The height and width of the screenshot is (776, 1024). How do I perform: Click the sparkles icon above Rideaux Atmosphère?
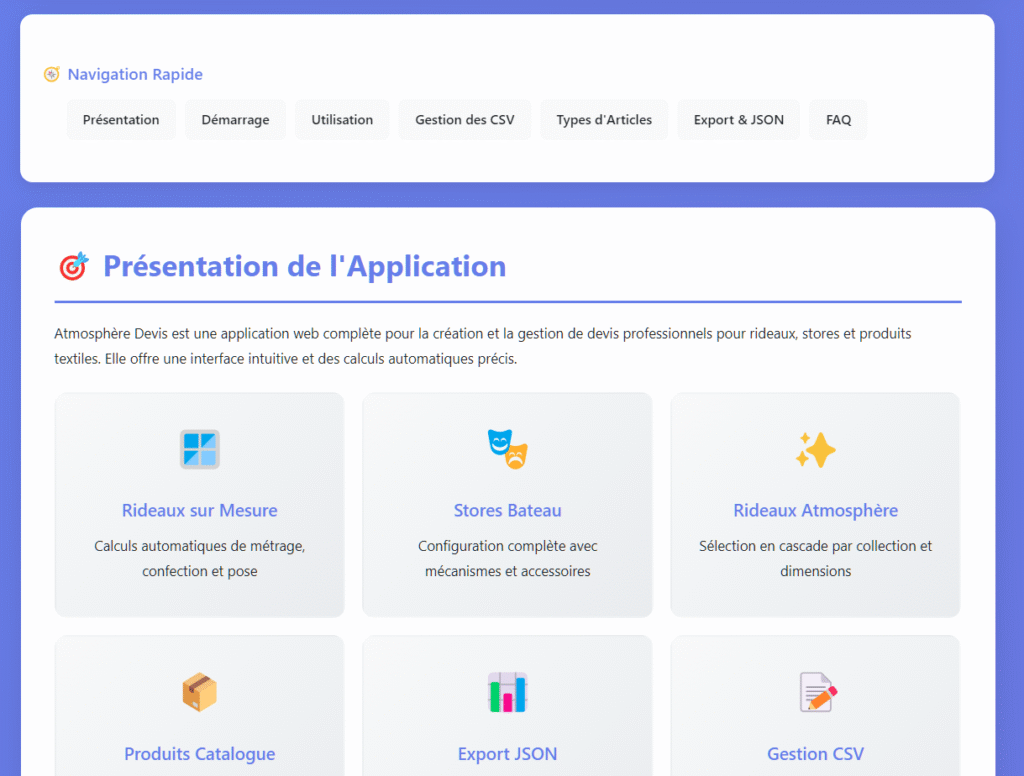(815, 449)
